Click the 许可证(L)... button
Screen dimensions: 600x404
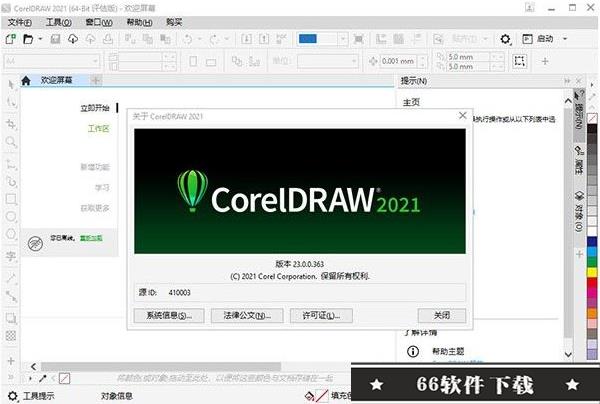321,316
